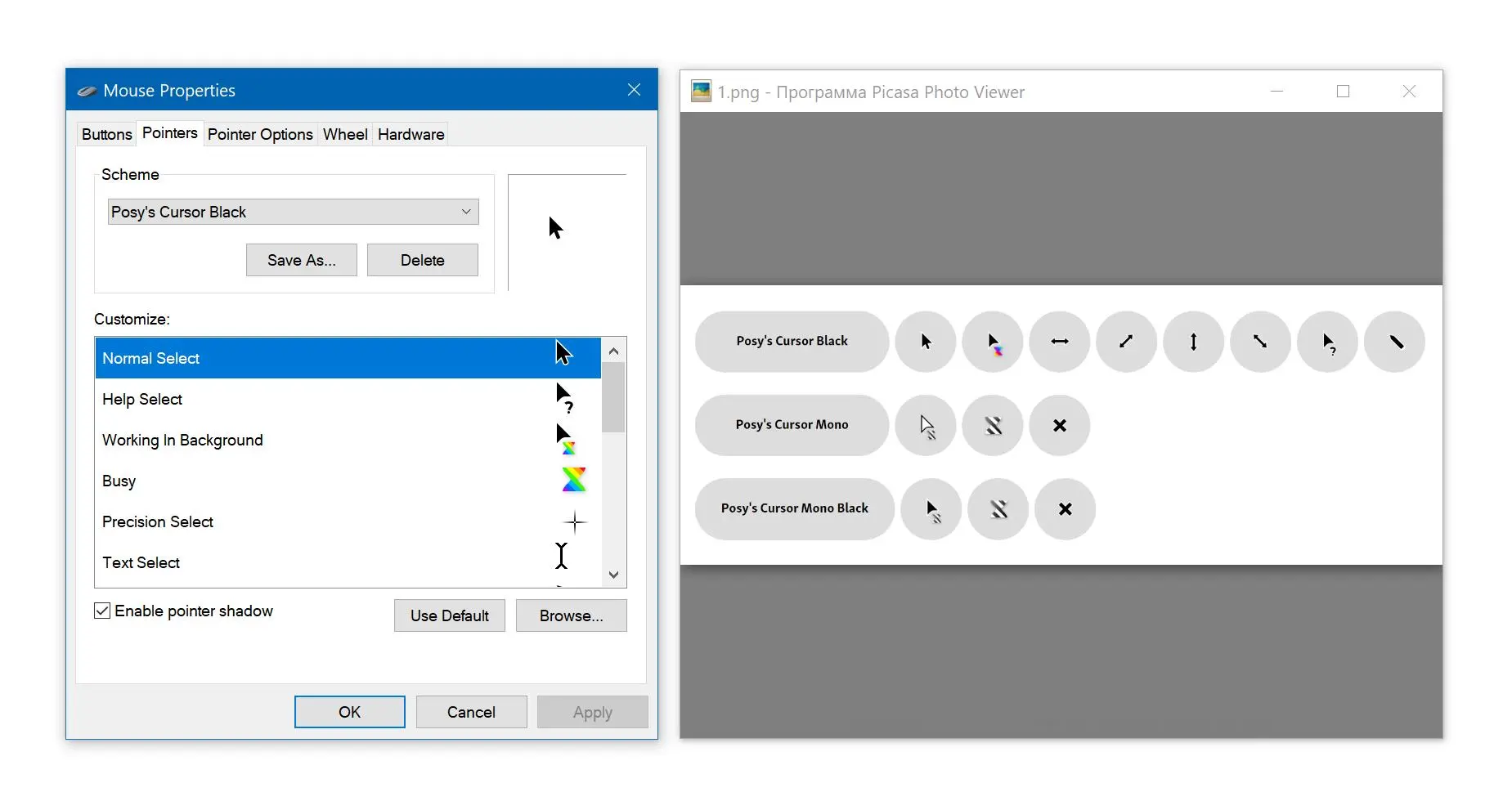Click the Delete scheme button

[423, 260]
